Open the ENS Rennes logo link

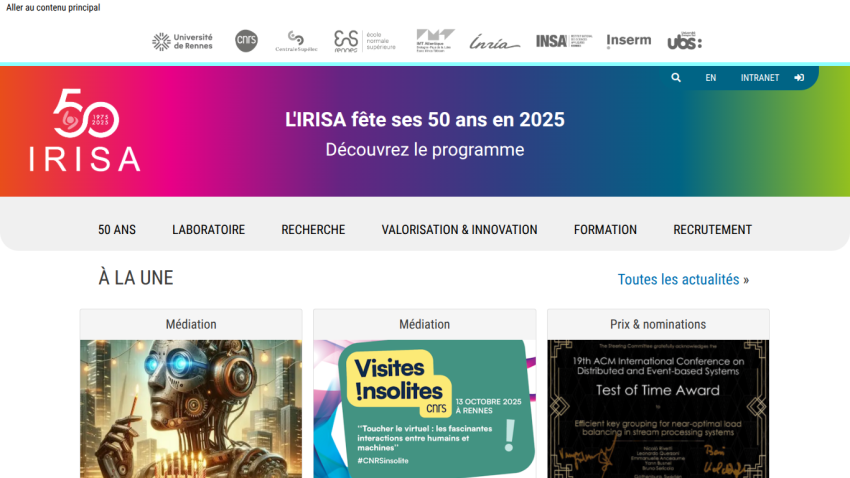point(365,41)
